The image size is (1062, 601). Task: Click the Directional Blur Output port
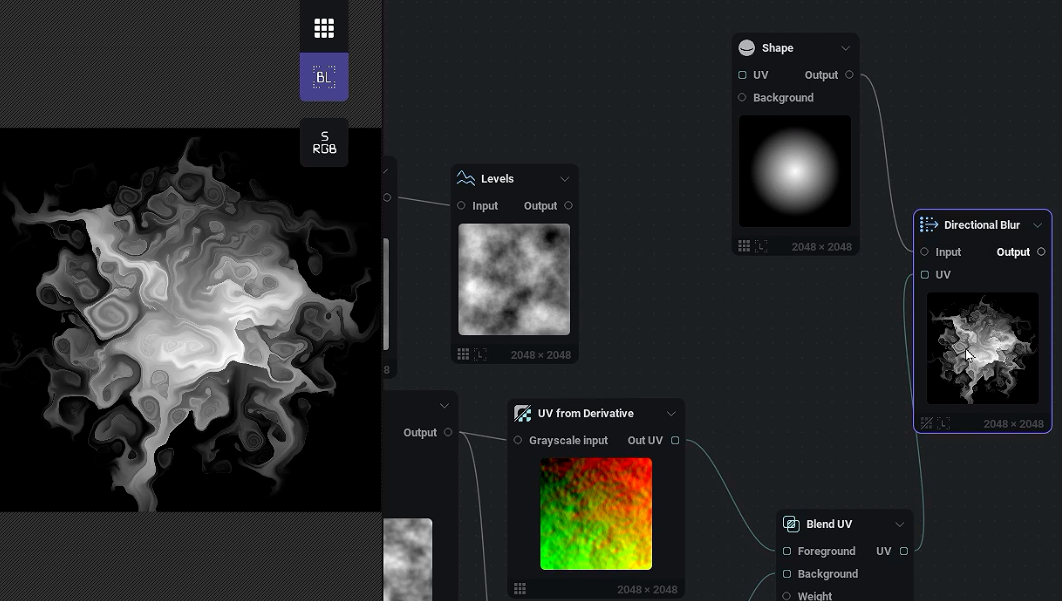click(1041, 251)
